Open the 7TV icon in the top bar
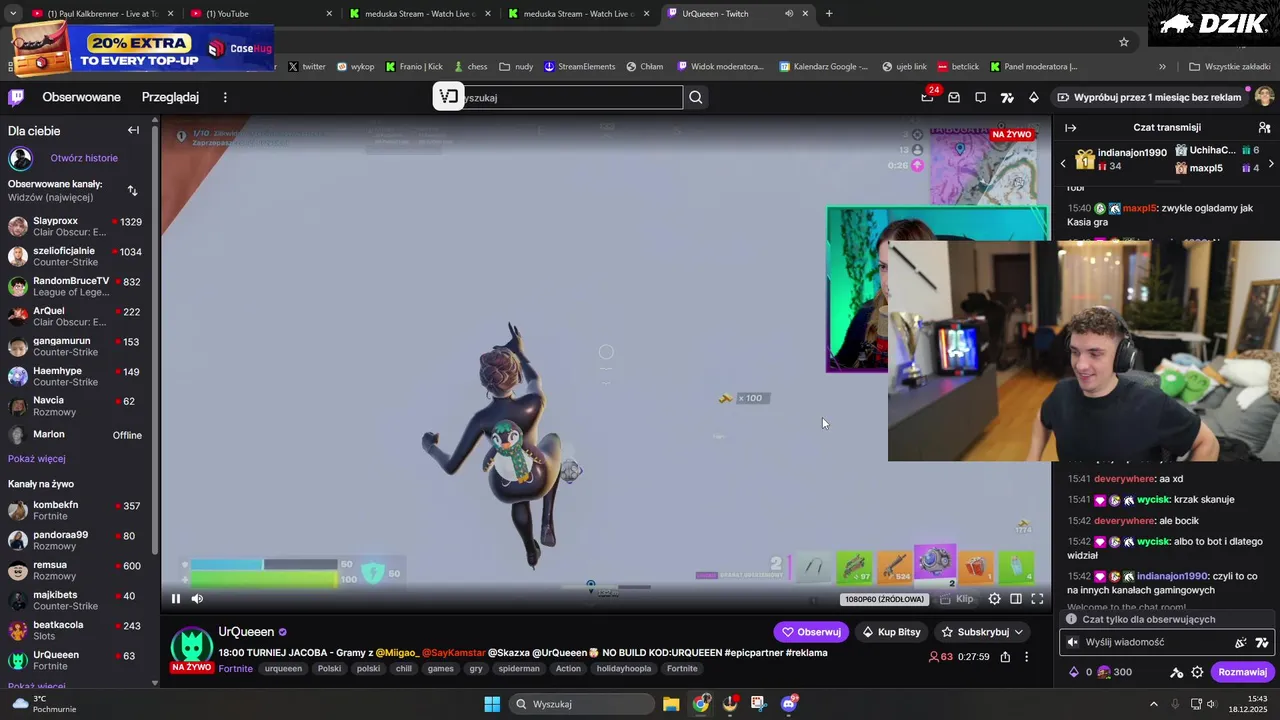This screenshot has height=720, width=1280. pos(1007,97)
